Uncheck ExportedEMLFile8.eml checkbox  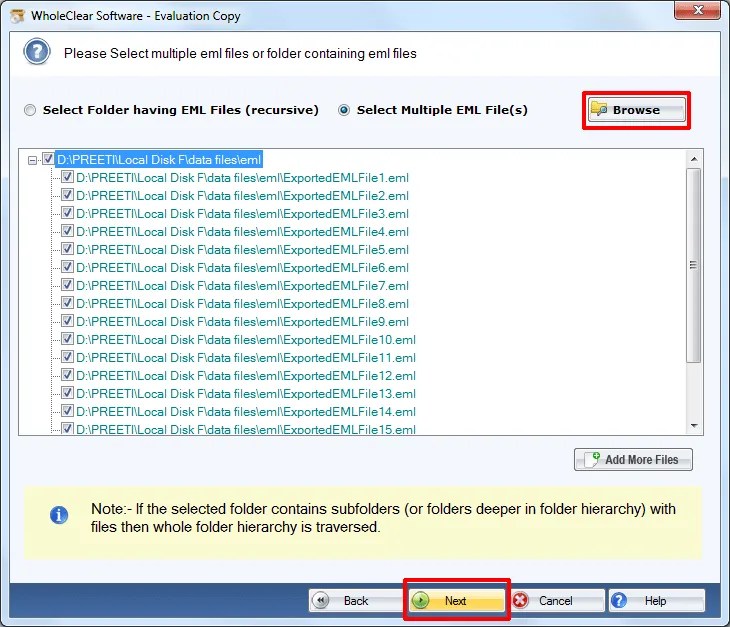(x=68, y=303)
